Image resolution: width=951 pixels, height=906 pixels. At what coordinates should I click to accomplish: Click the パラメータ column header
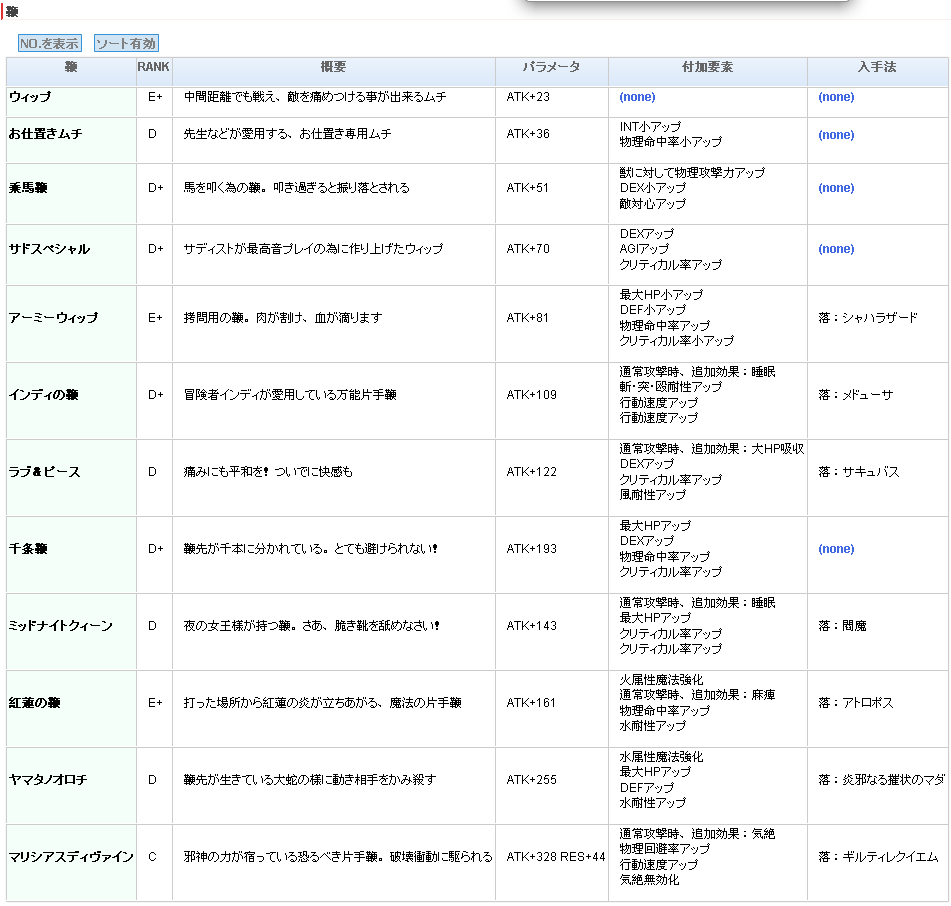click(x=551, y=68)
